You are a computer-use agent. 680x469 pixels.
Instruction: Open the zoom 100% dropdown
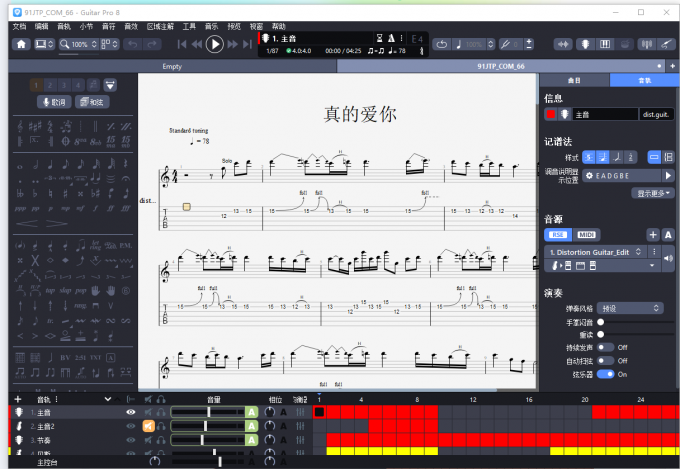click(x=78, y=44)
